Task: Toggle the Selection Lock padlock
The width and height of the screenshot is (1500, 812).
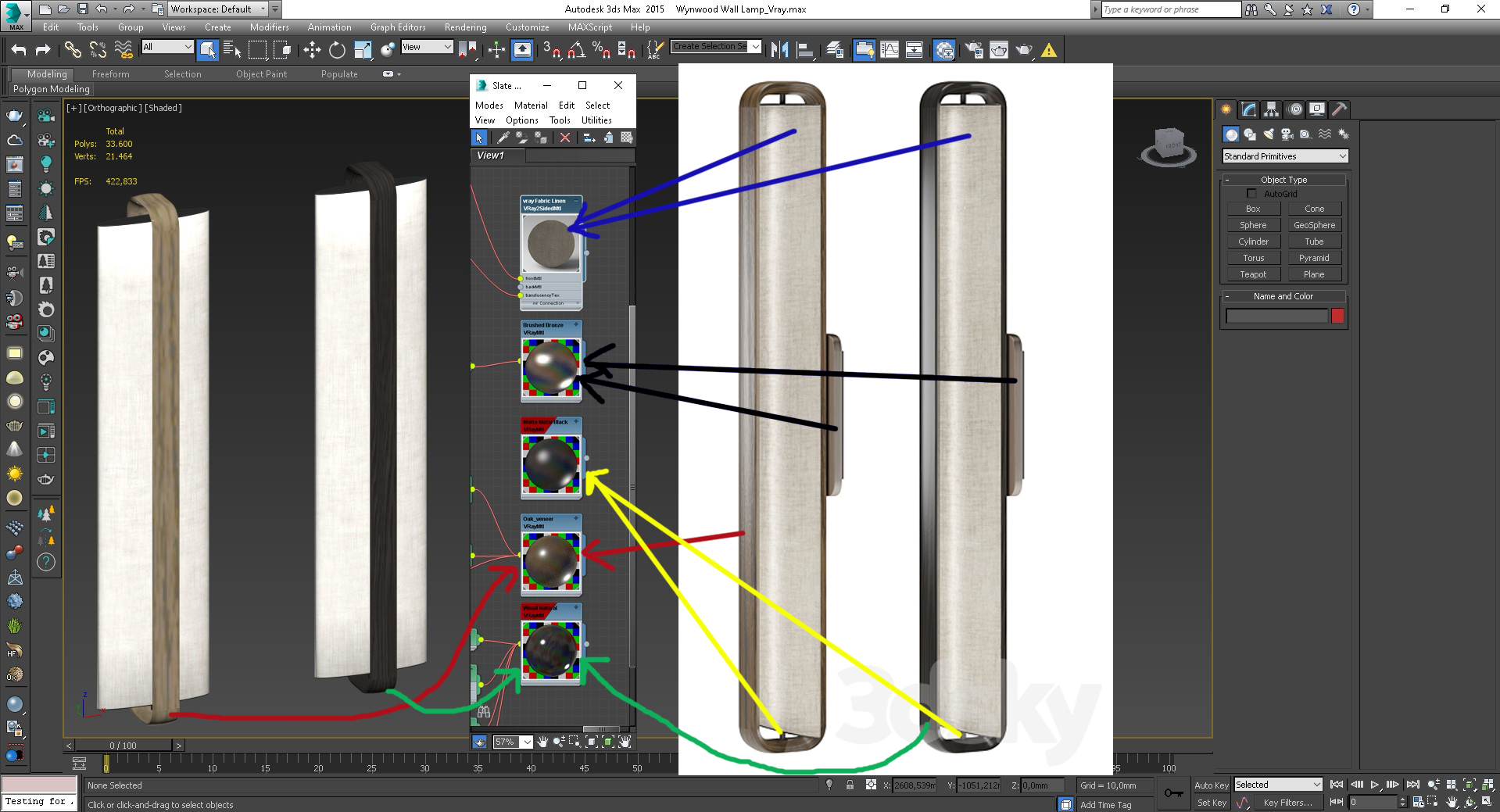Action: click(x=850, y=785)
